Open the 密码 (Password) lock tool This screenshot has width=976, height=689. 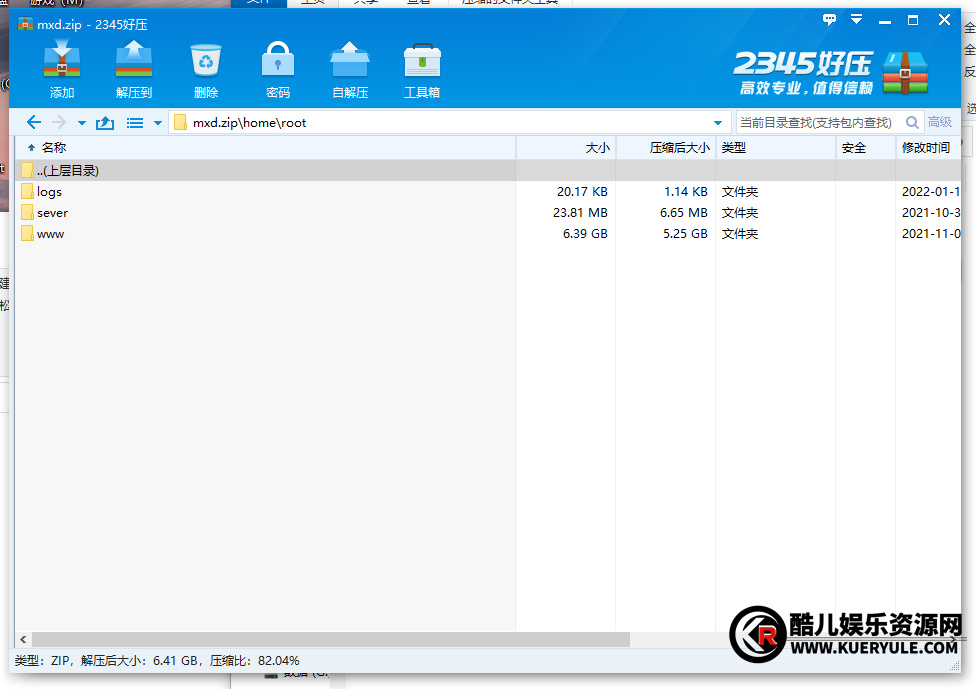click(x=278, y=63)
